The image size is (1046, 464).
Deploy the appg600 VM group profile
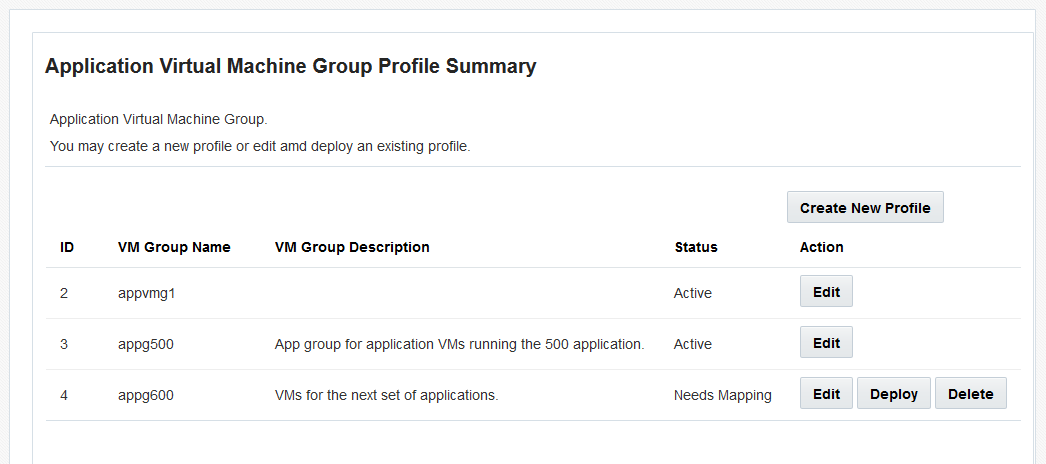pyautogui.click(x=893, y=394)
